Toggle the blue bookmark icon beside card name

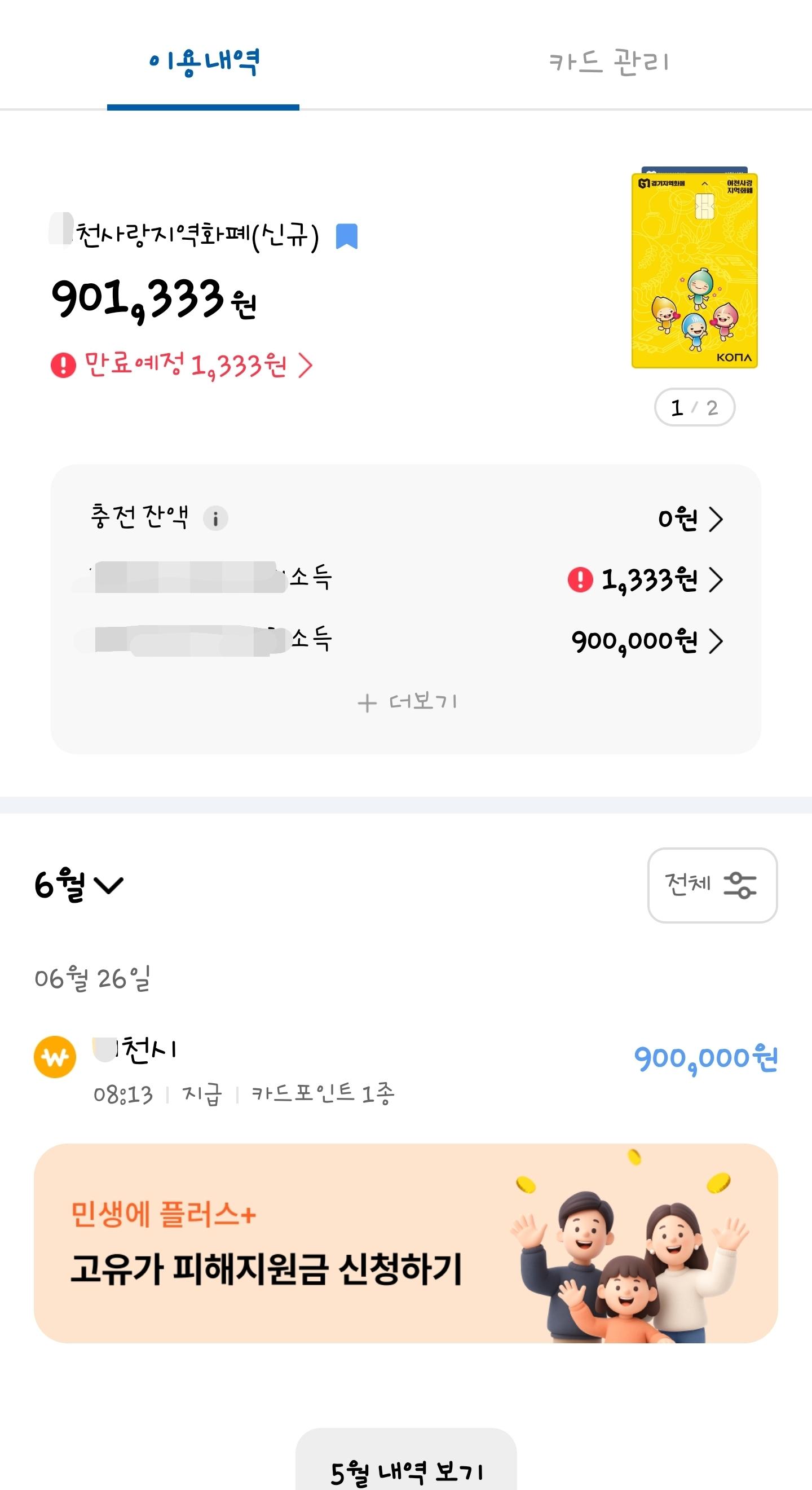point(347,236)
